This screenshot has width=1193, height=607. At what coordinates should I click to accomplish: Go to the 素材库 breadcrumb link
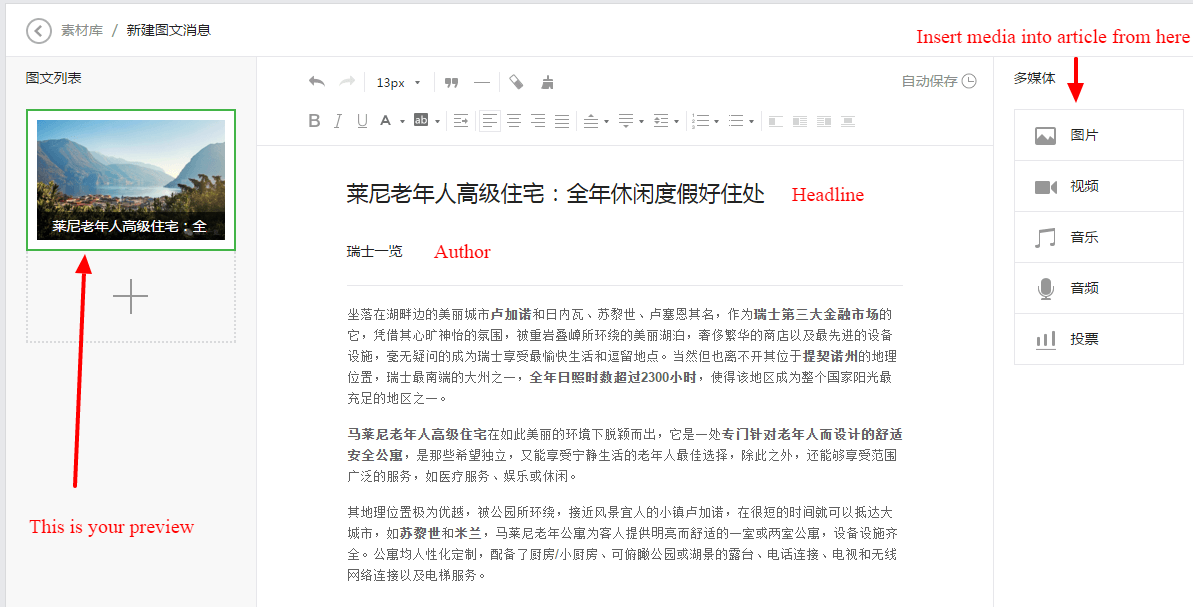click(x=82, y=30)
